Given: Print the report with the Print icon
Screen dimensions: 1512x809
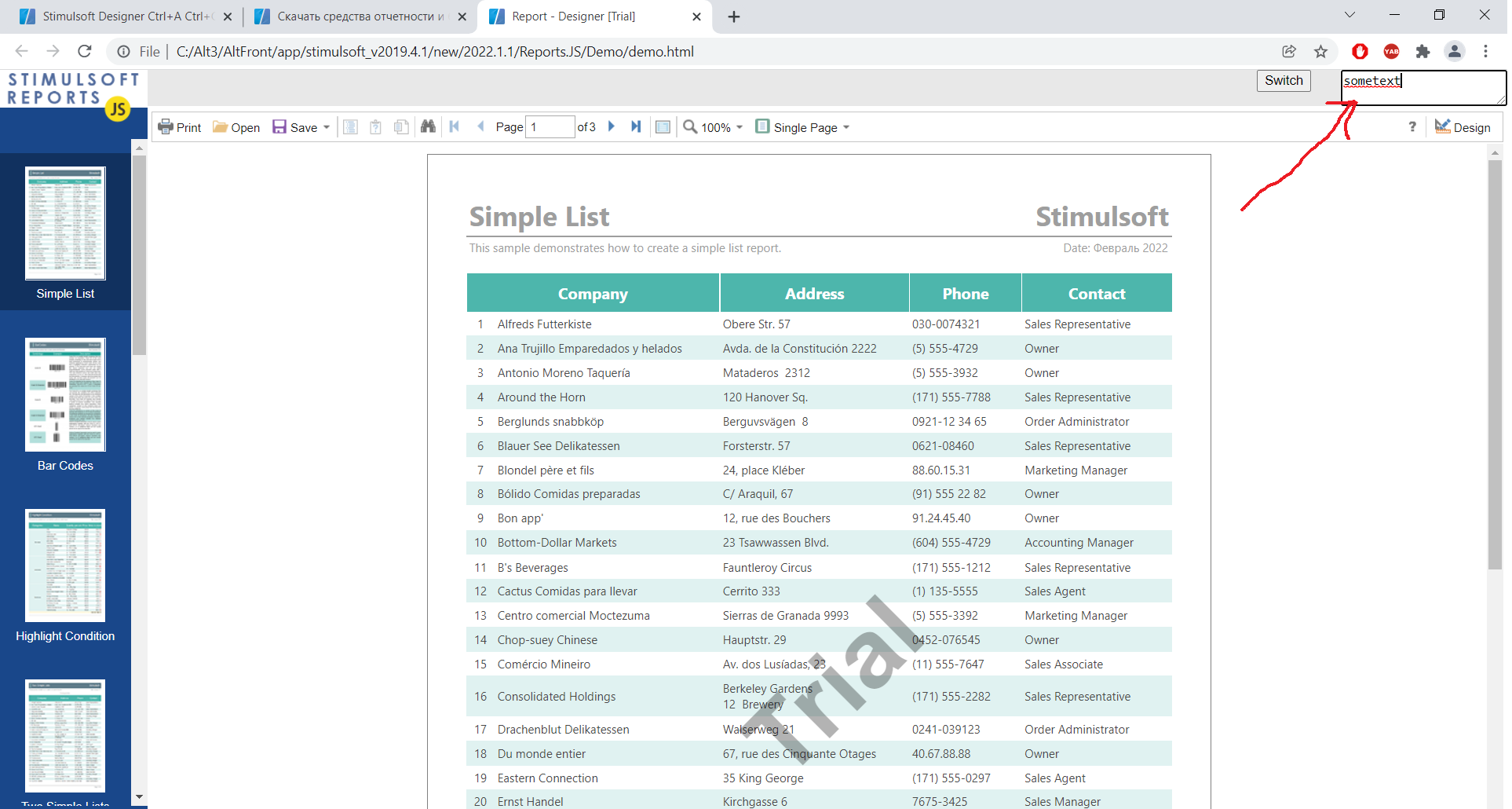Looking at the screenshot, I should 180,127.
